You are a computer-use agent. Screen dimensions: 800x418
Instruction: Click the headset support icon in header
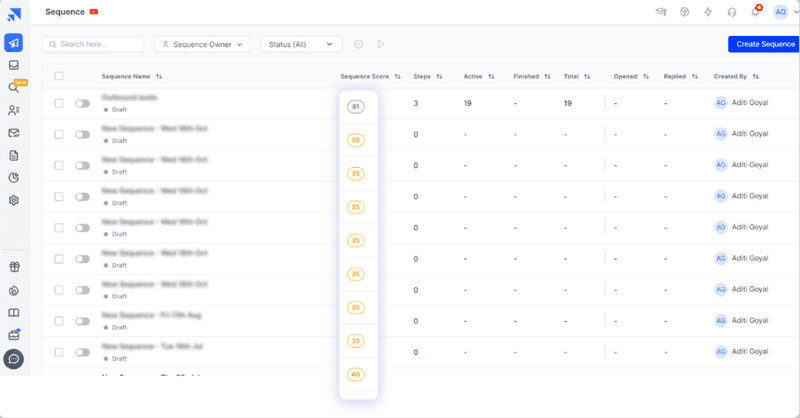coord(732,12)
